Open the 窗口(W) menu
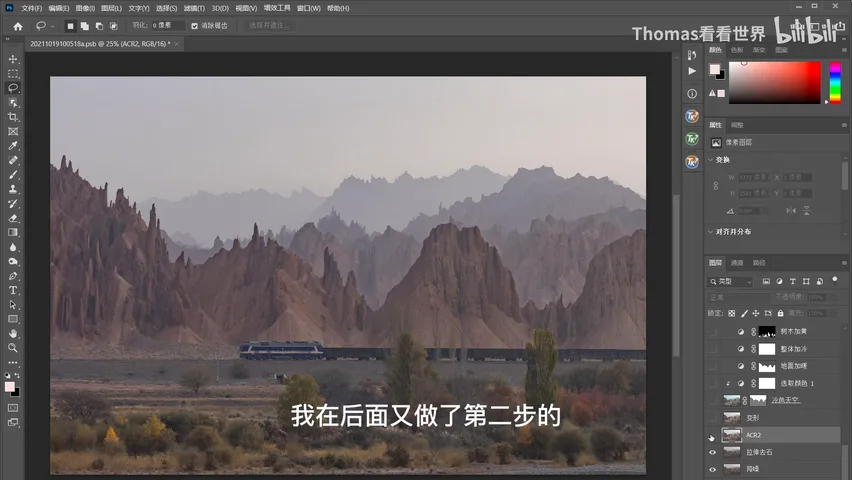 (x=309, y=8)
